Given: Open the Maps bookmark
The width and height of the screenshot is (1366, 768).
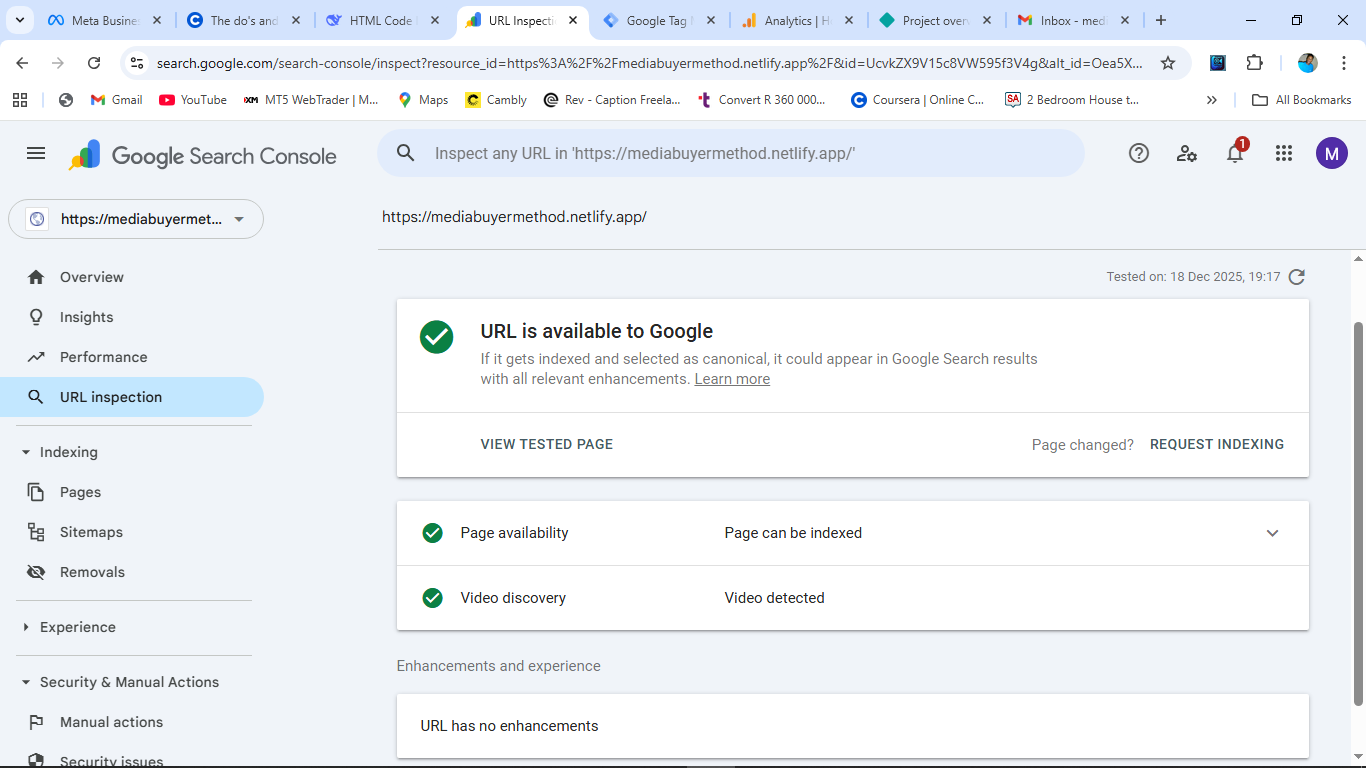Looking at the screenshot, I should 423,100.
